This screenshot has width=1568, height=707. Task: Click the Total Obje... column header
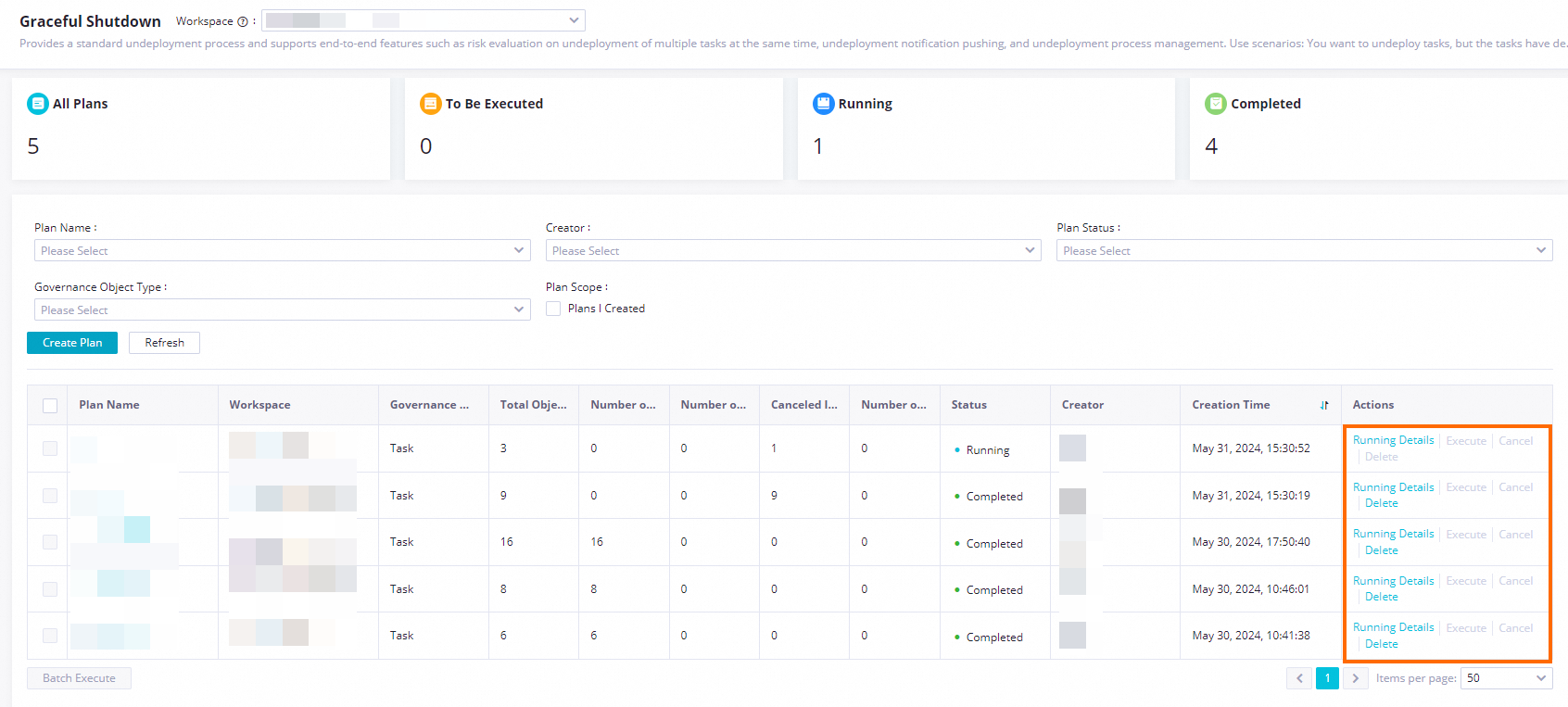point(533,405)
